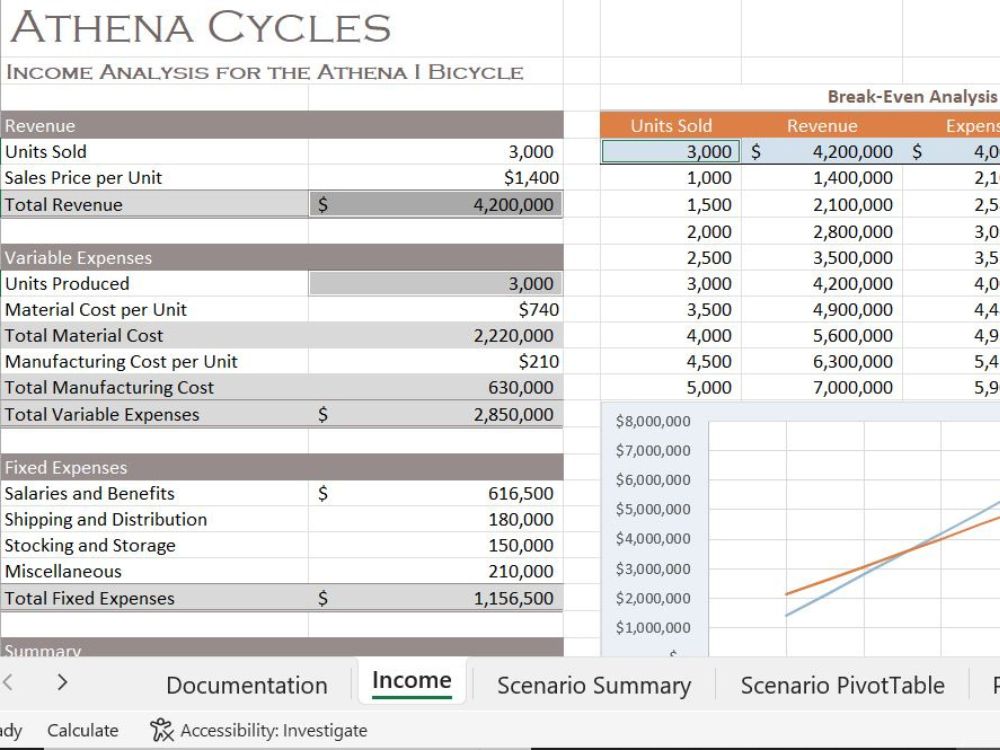Click the Variable Expenses section header
This screenshot has height=750, width=1000.
click(282, 257)
